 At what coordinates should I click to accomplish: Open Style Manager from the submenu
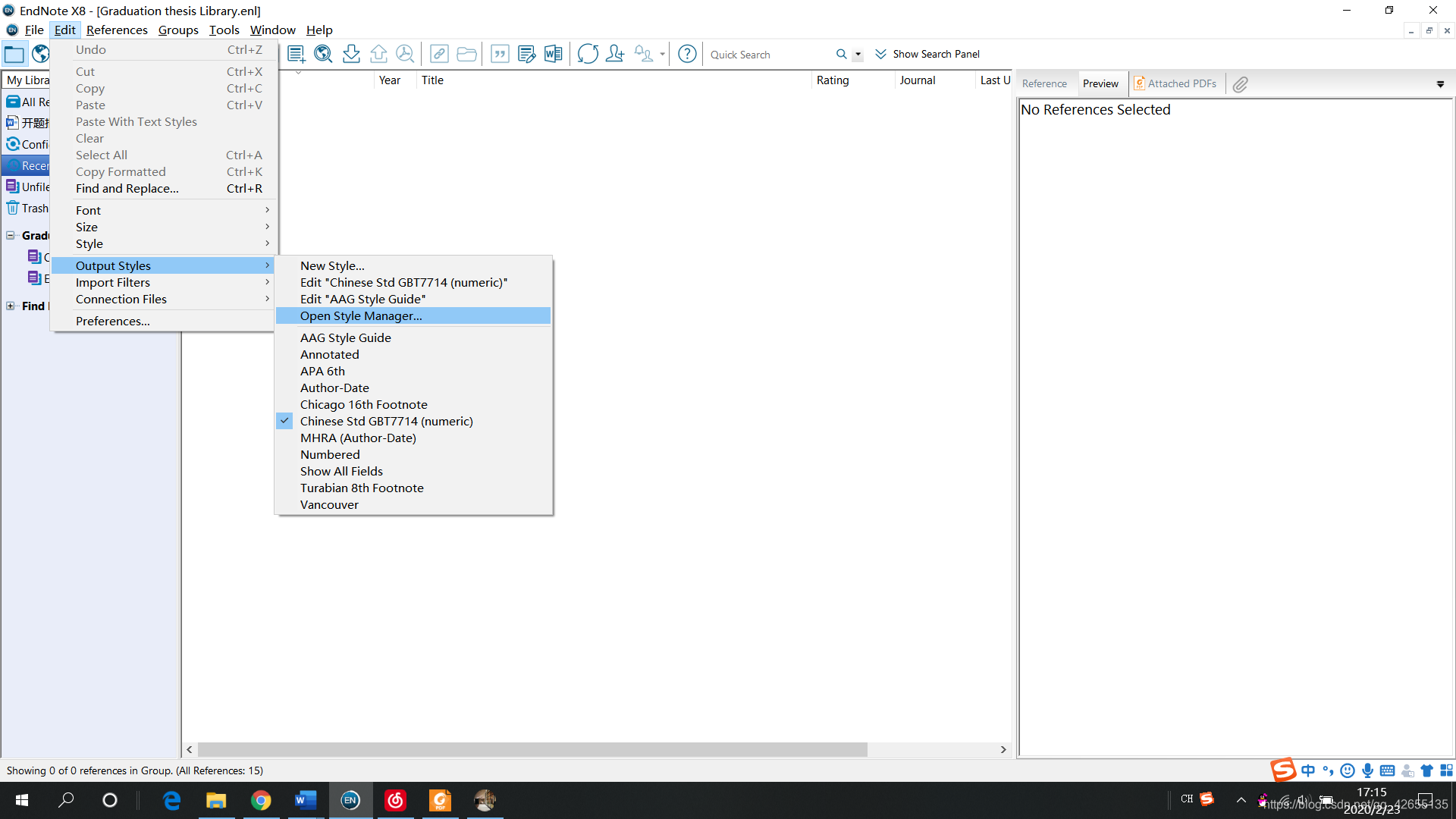pyautogui.click(x=361, y=315)
